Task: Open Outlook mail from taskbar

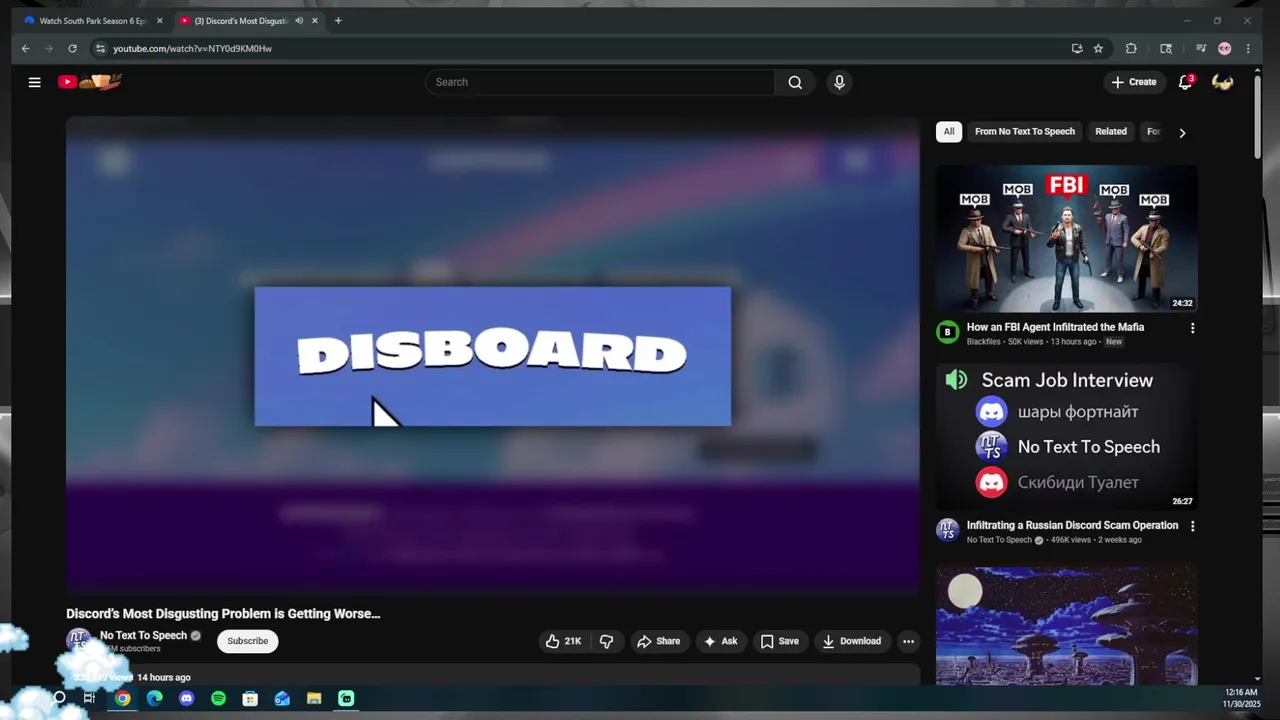Action: click(x=282, y=698)
